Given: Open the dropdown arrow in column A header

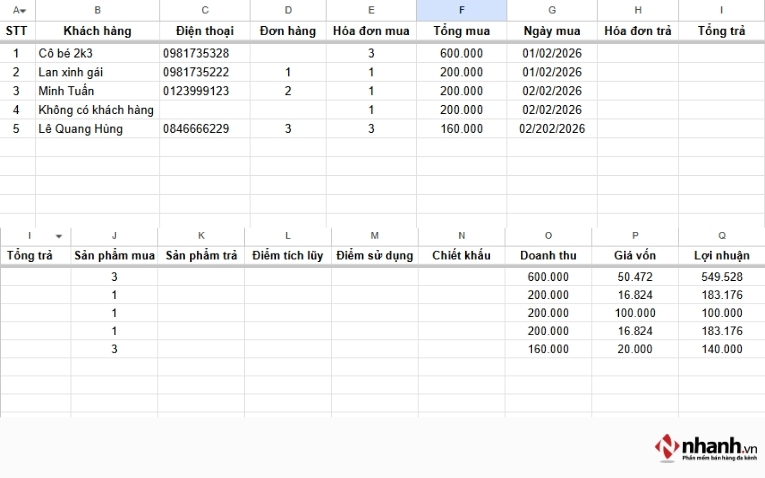Looking at the screenshot, I should point(23,10).
